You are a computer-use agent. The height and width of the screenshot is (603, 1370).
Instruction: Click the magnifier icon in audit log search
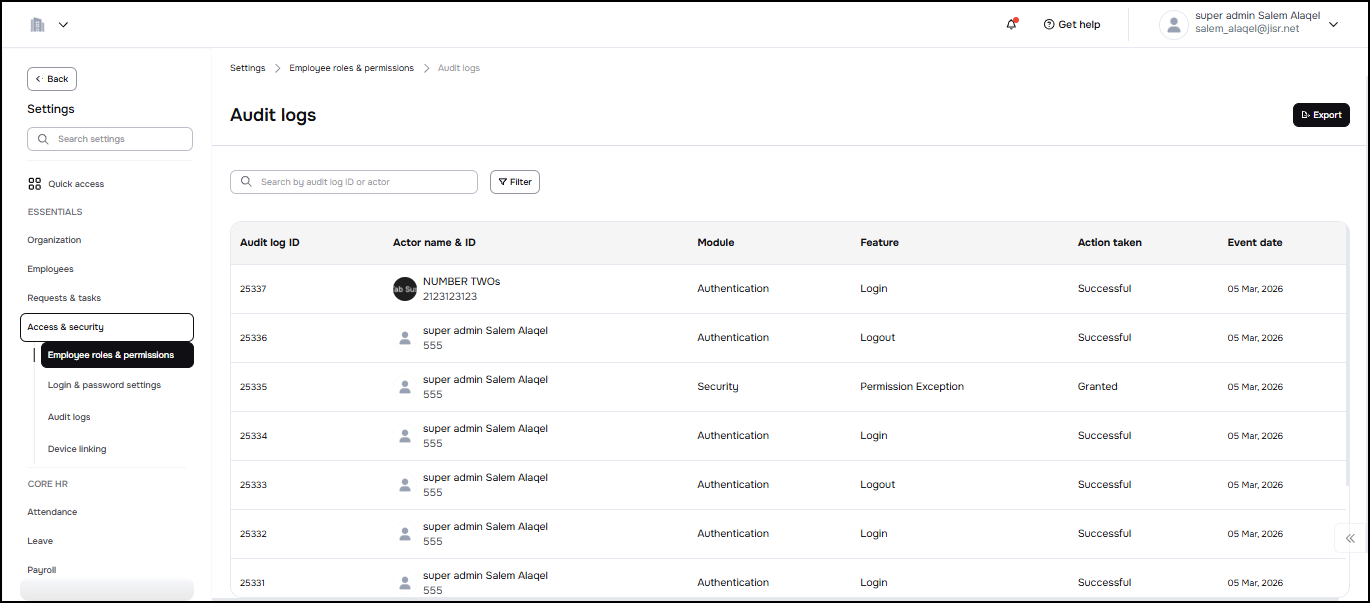[246, 182]
